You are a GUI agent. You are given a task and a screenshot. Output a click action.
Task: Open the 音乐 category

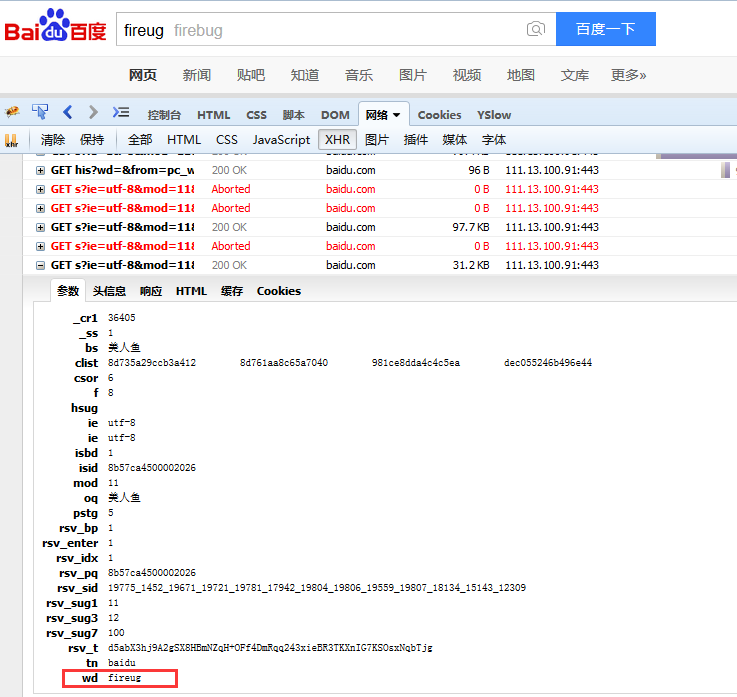click(359, 75)
